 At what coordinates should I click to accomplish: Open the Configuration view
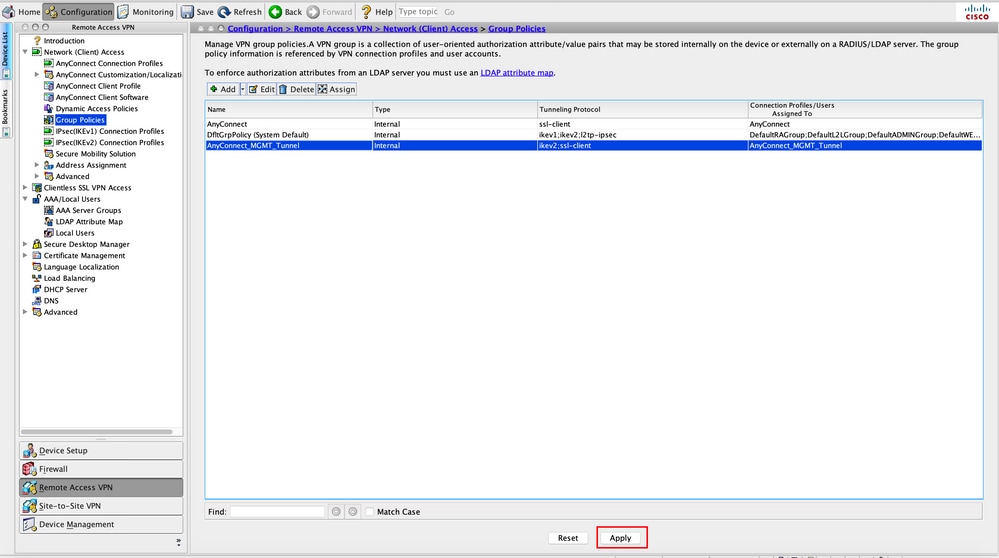(78, 11)
